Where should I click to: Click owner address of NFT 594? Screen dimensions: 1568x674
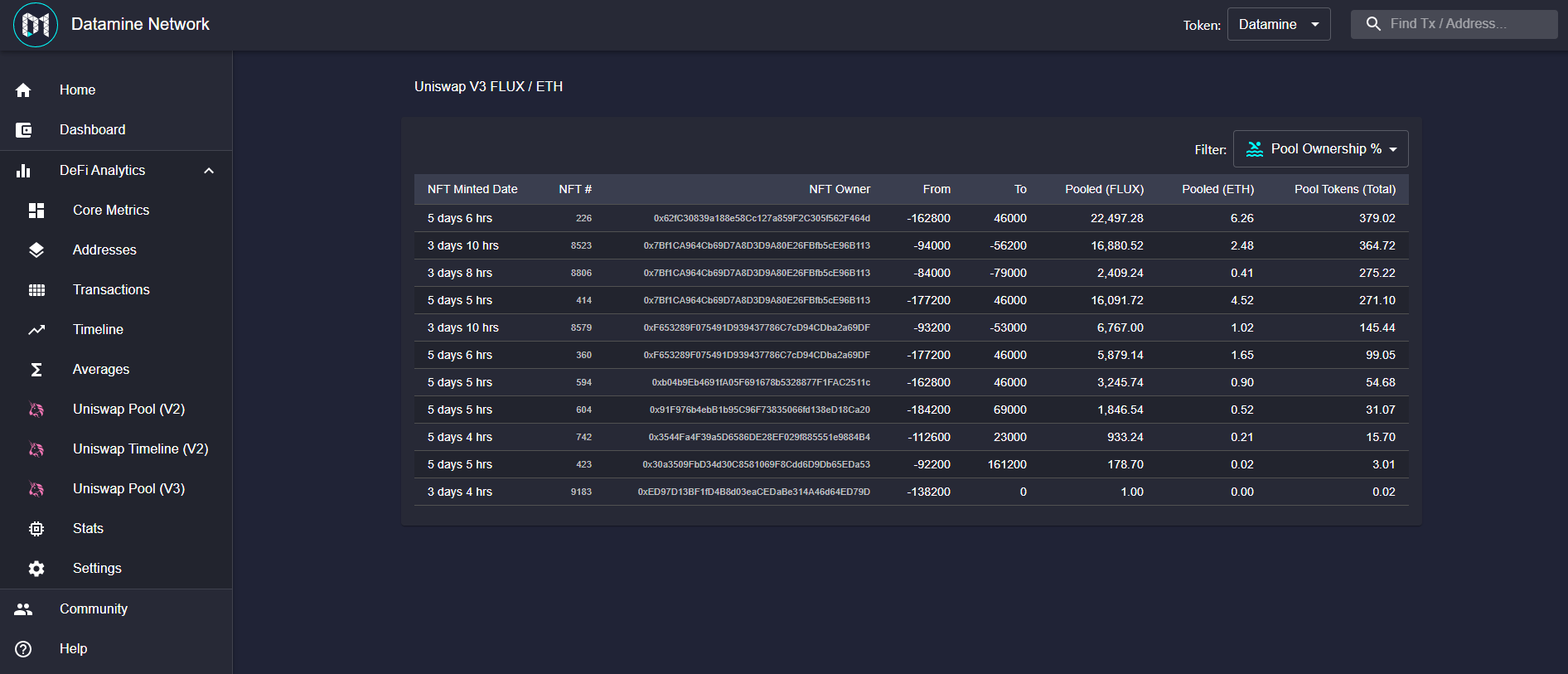[761, 383]
